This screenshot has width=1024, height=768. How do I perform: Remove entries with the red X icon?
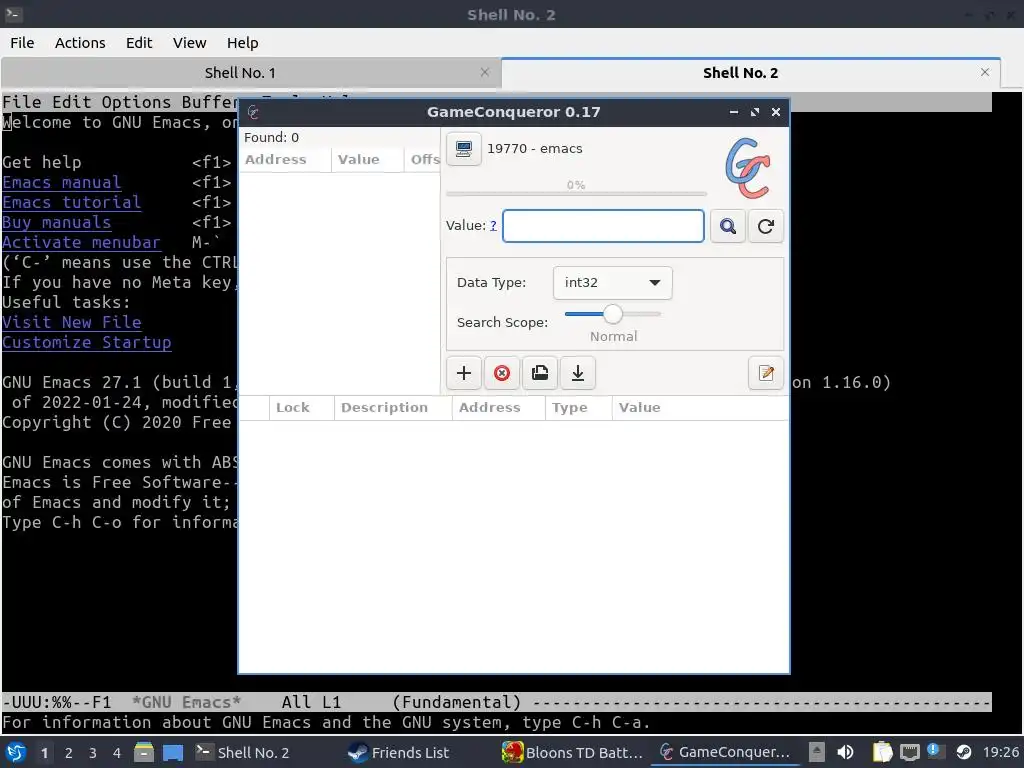click(502, 373)
